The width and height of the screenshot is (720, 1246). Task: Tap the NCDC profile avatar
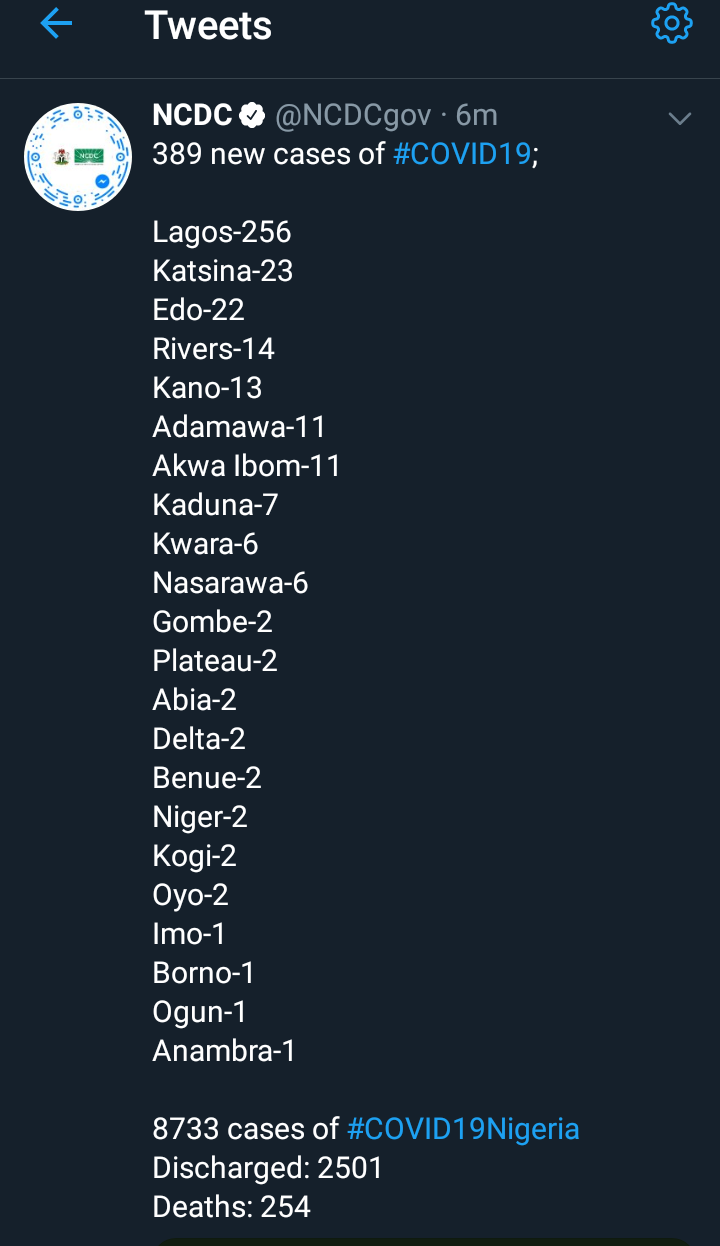78,157
